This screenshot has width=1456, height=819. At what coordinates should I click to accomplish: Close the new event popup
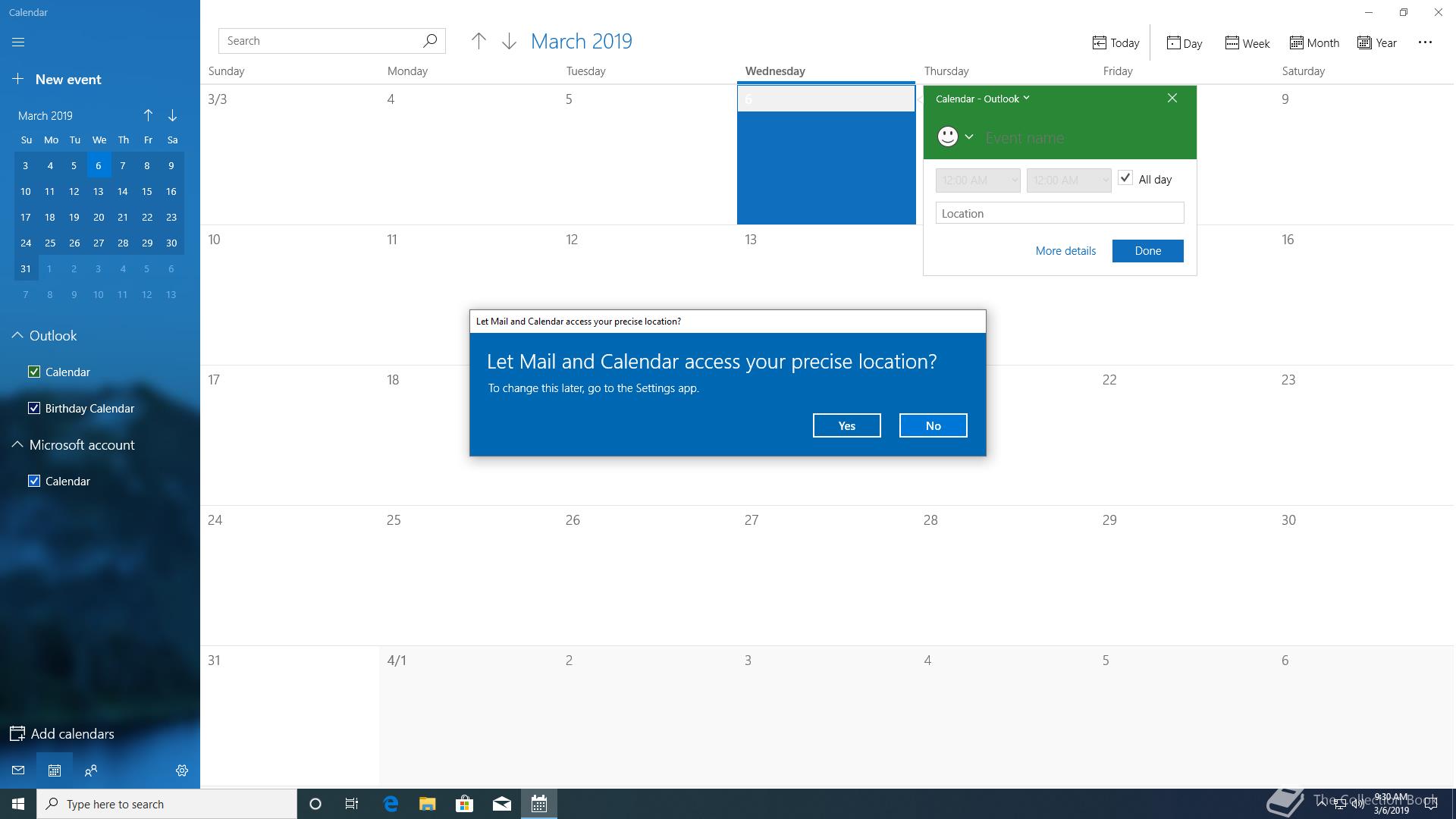(1172, 99)
